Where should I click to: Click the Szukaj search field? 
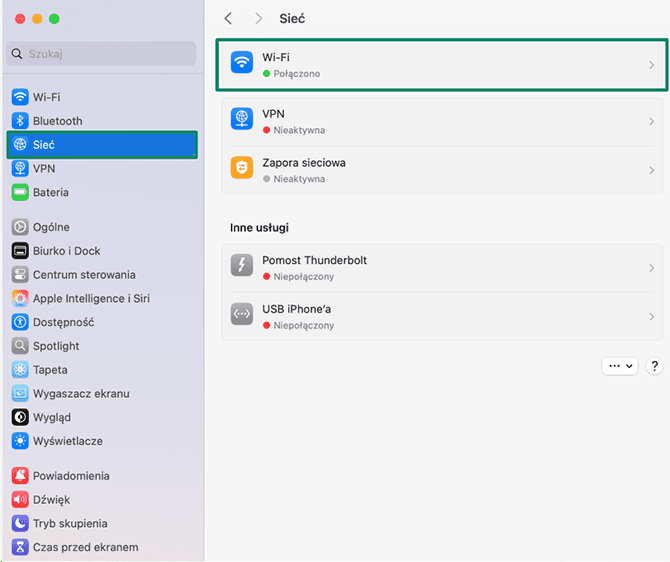tap(101, 54)
